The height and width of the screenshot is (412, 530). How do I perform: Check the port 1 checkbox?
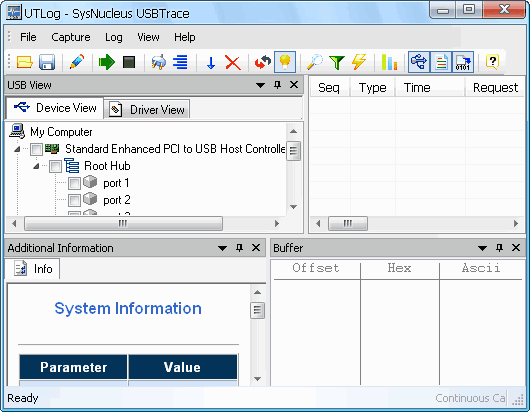(x=74, y=184)
